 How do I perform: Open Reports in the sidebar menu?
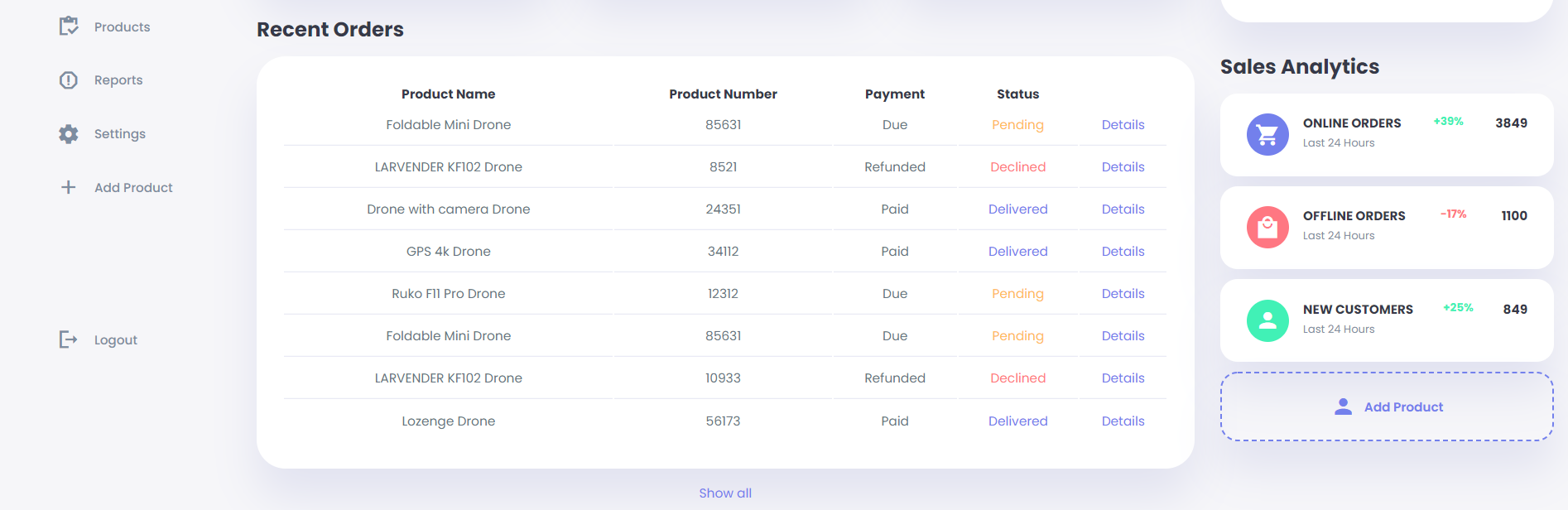tap(118, 80)
